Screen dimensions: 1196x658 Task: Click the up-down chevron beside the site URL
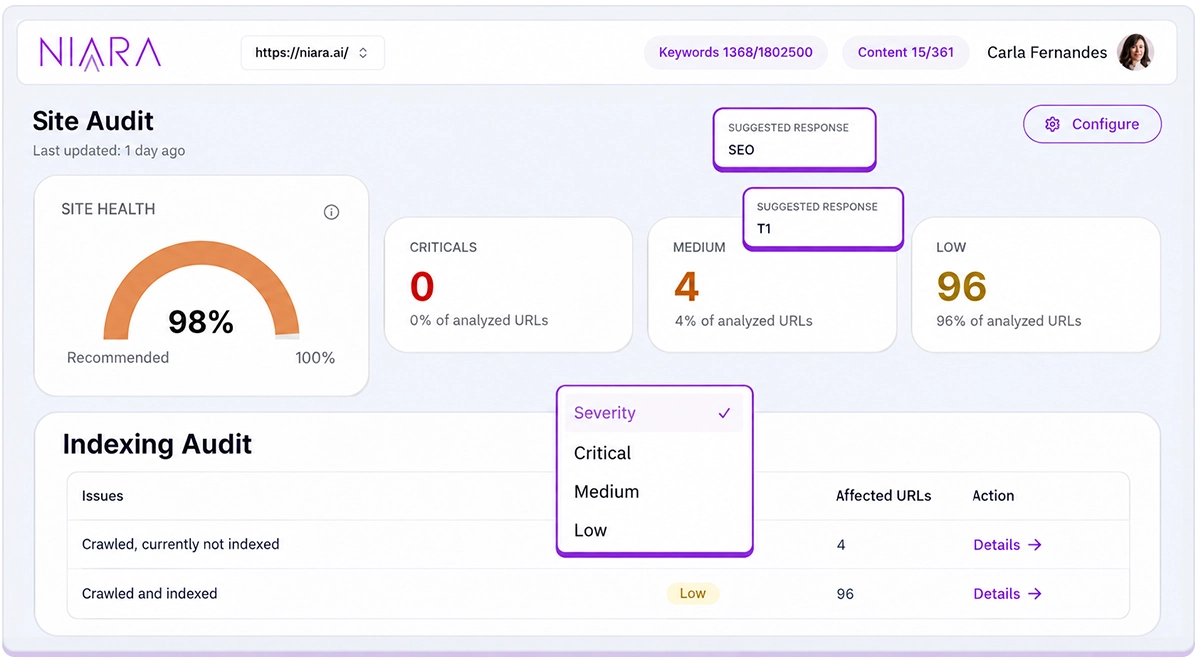click(363, 53)
